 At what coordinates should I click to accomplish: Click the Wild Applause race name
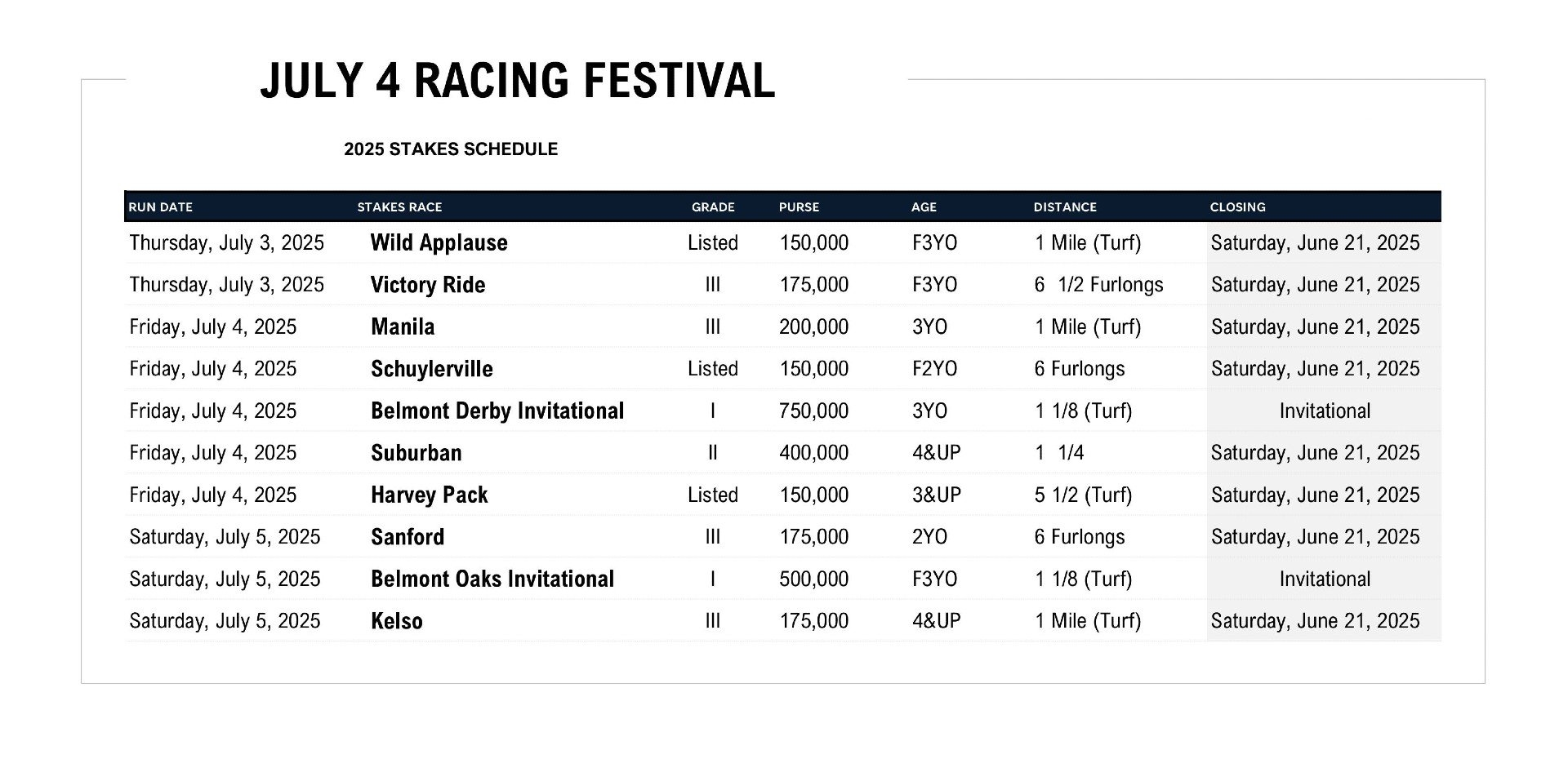point(439,242)
